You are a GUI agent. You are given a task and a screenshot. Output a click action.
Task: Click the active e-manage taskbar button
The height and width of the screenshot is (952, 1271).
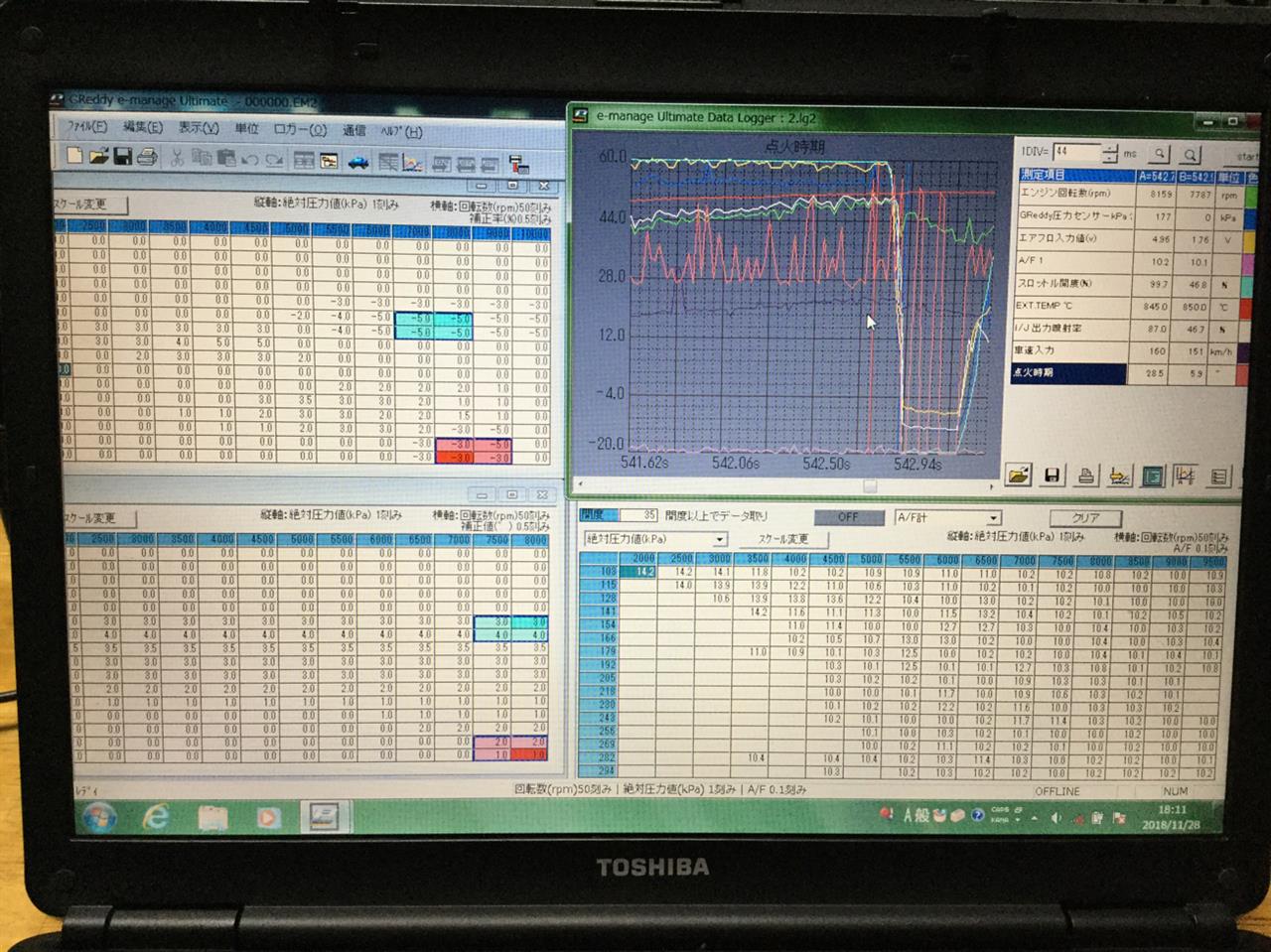point(324,817)
